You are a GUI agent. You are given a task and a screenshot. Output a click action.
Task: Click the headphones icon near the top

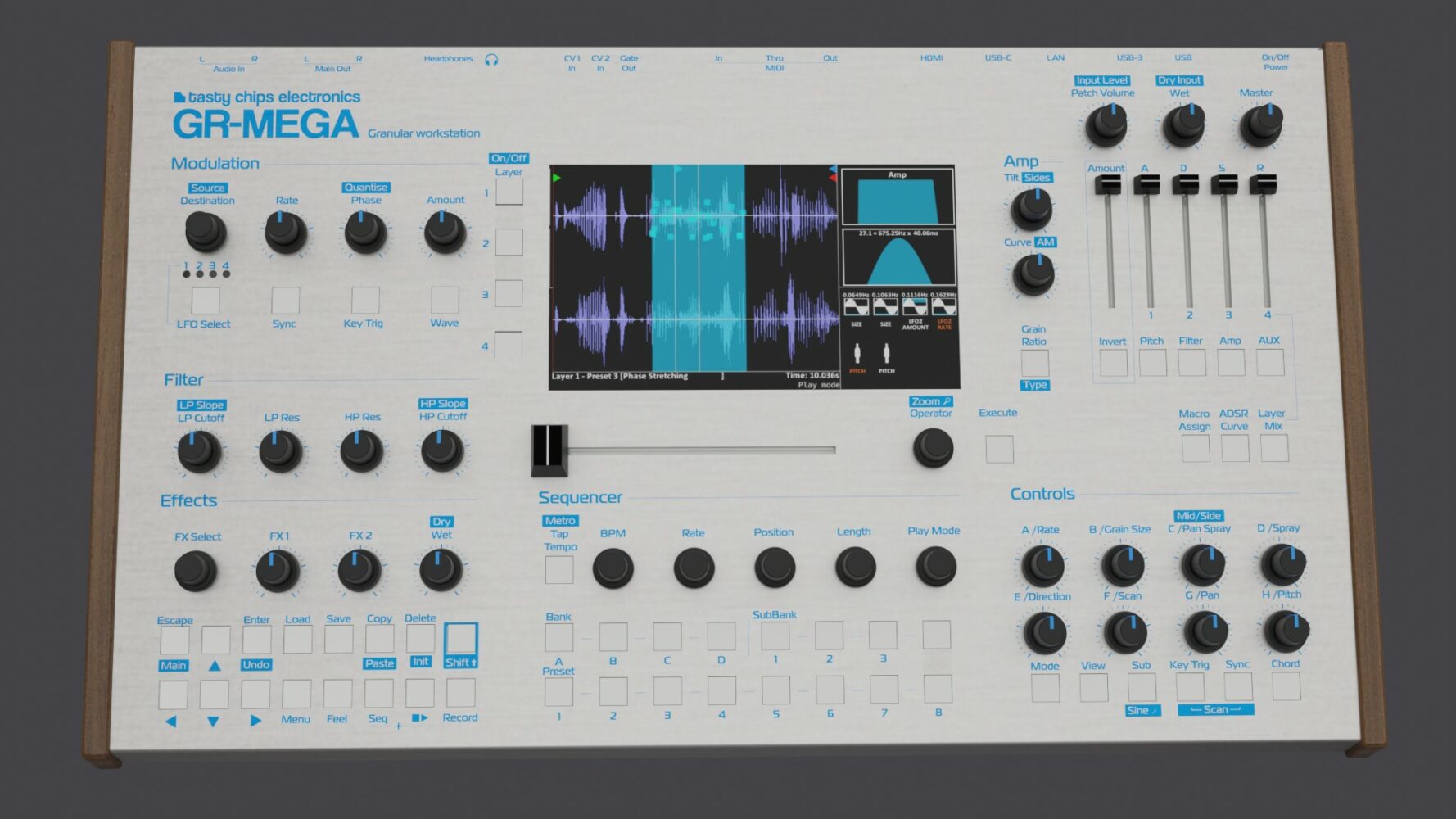pyautogui.click(x=491, y=59)
